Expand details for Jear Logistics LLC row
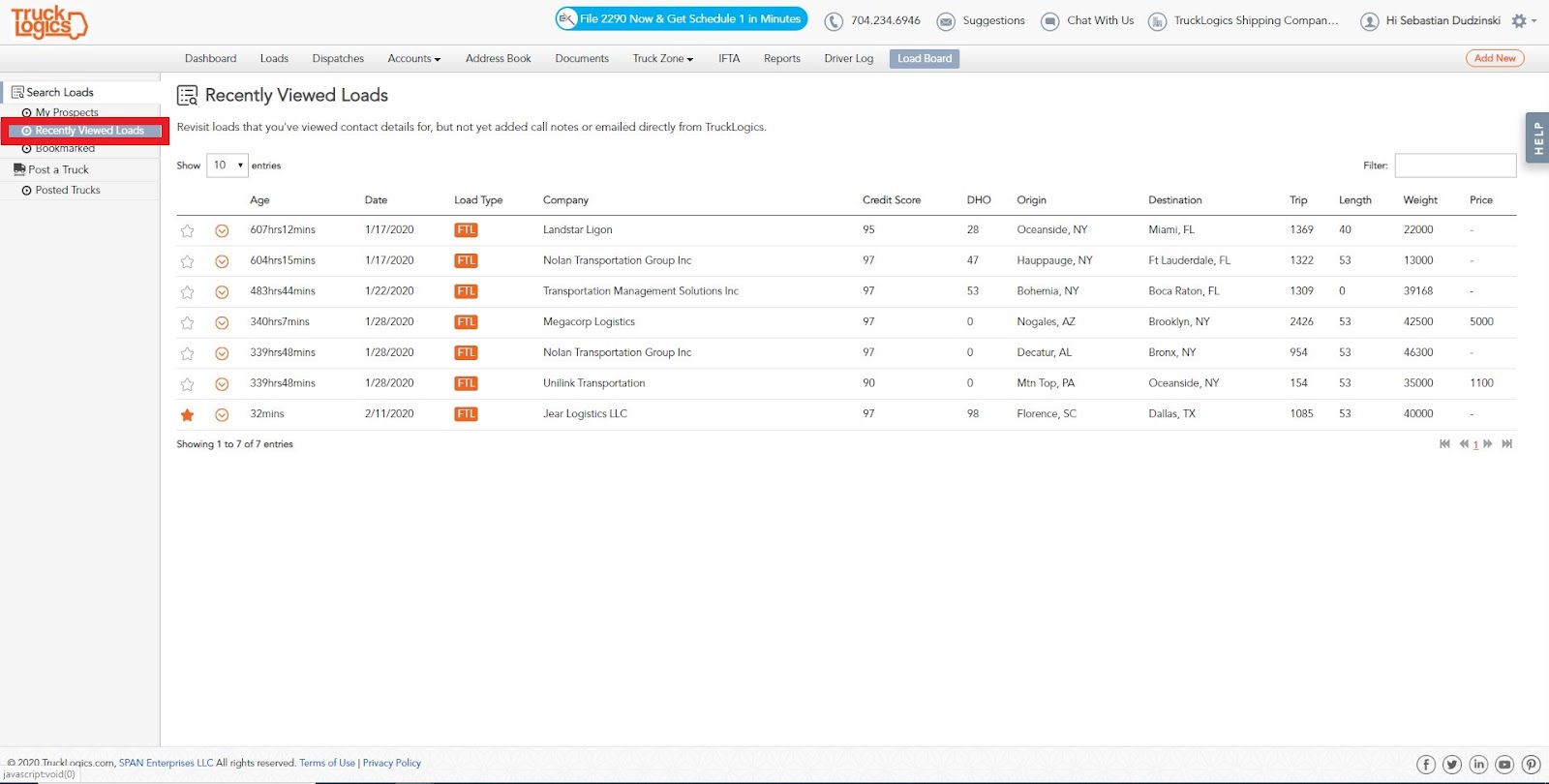The height and width of the screenshot is (784, 1549). coord(222,415)
